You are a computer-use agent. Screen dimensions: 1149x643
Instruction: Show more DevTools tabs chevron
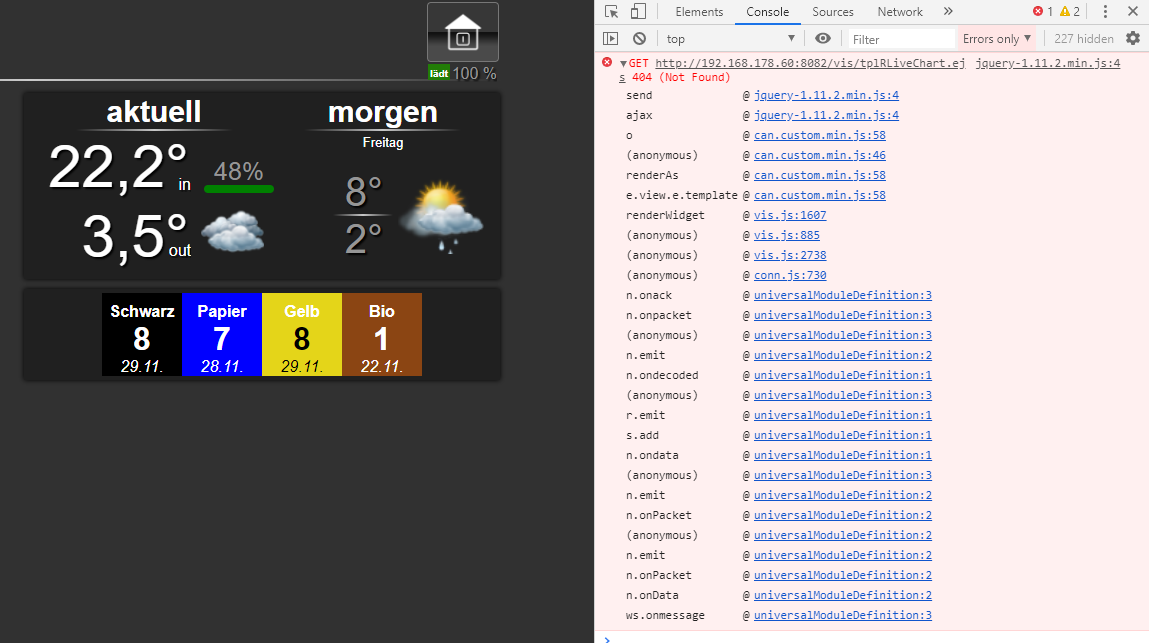pos(948,12)
